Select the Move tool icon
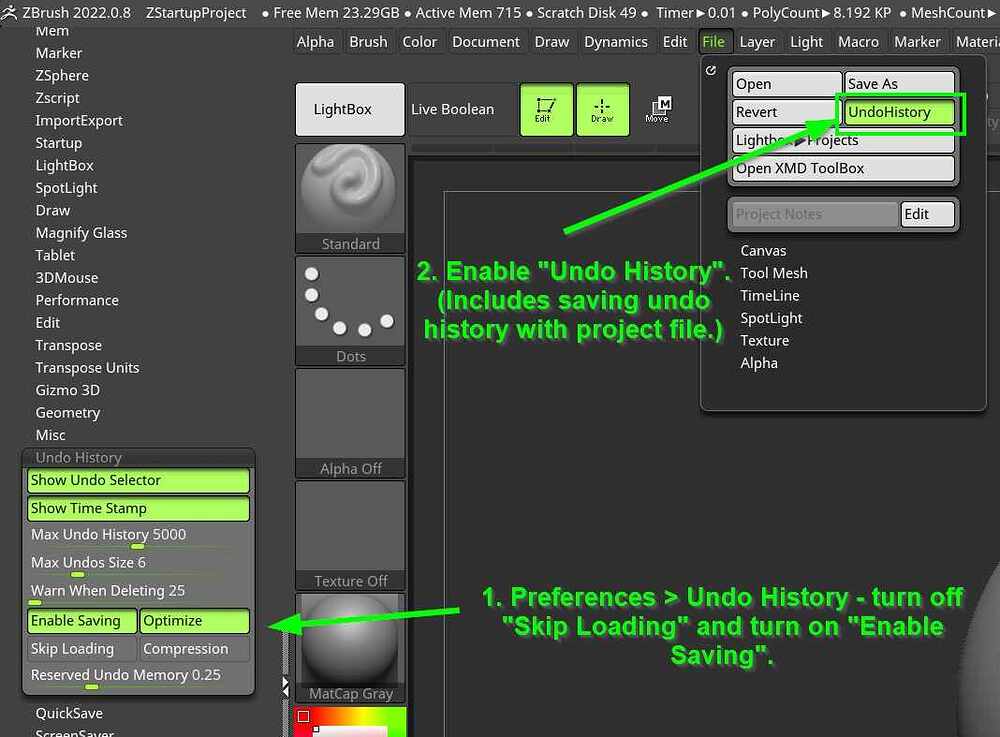This screenshot has height=737, width=1000. (x=658, y=110)
